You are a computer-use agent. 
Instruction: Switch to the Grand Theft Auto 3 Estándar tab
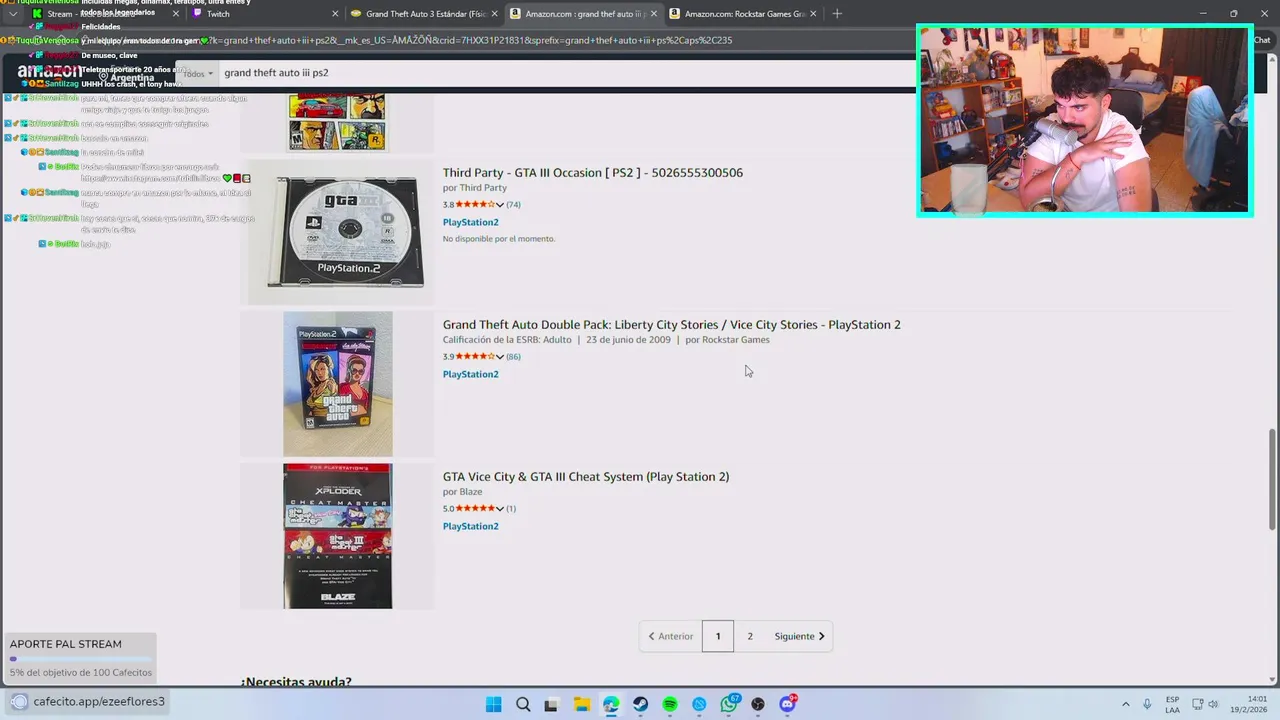(425, 14)
